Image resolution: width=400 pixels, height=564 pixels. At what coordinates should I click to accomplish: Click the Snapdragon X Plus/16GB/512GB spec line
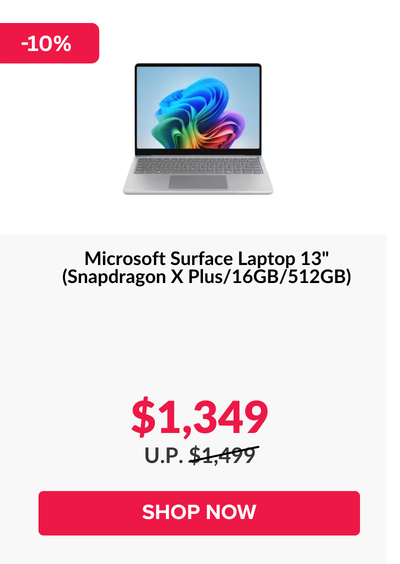point(206,277)
